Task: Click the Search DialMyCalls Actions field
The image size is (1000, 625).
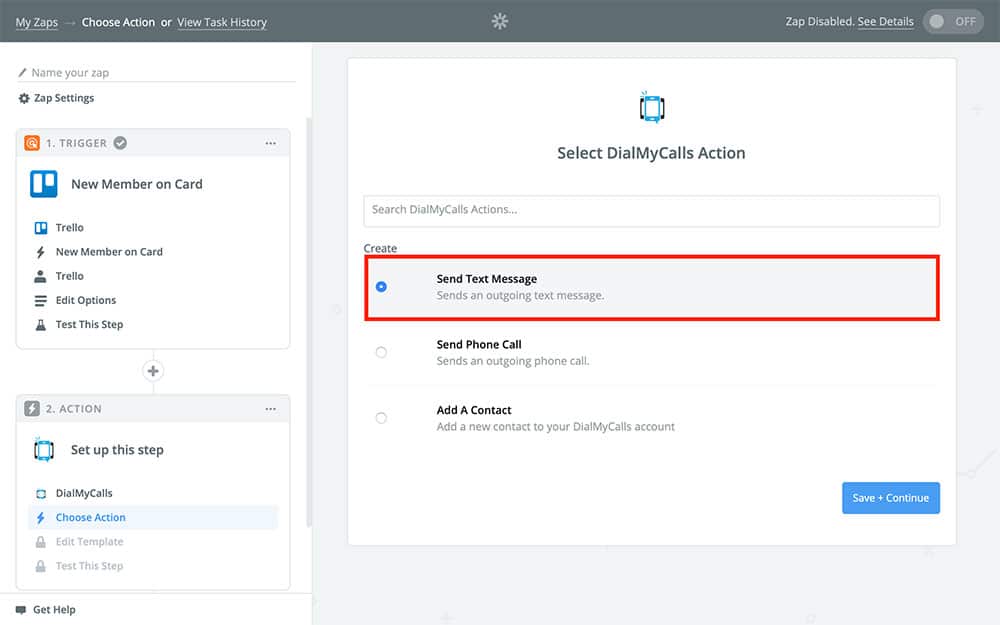Action: pos(651,210)
